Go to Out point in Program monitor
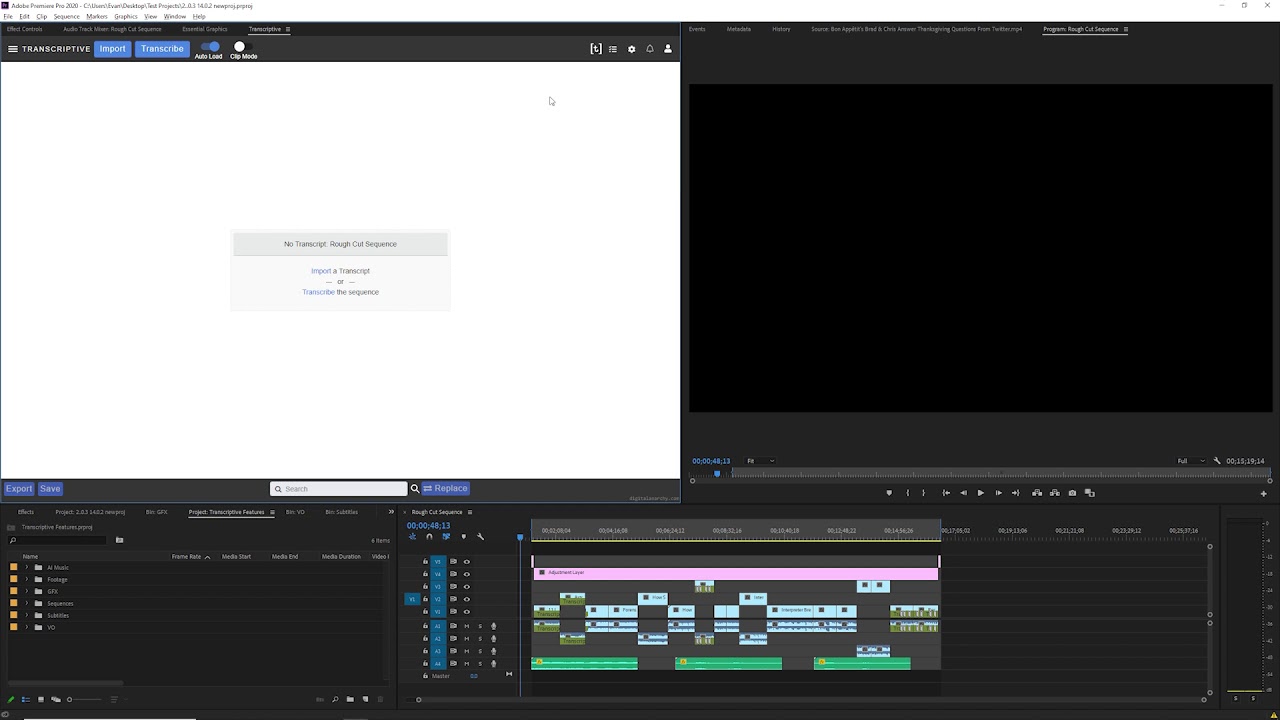This screenshot has width=1280, height=720. 1016,493
